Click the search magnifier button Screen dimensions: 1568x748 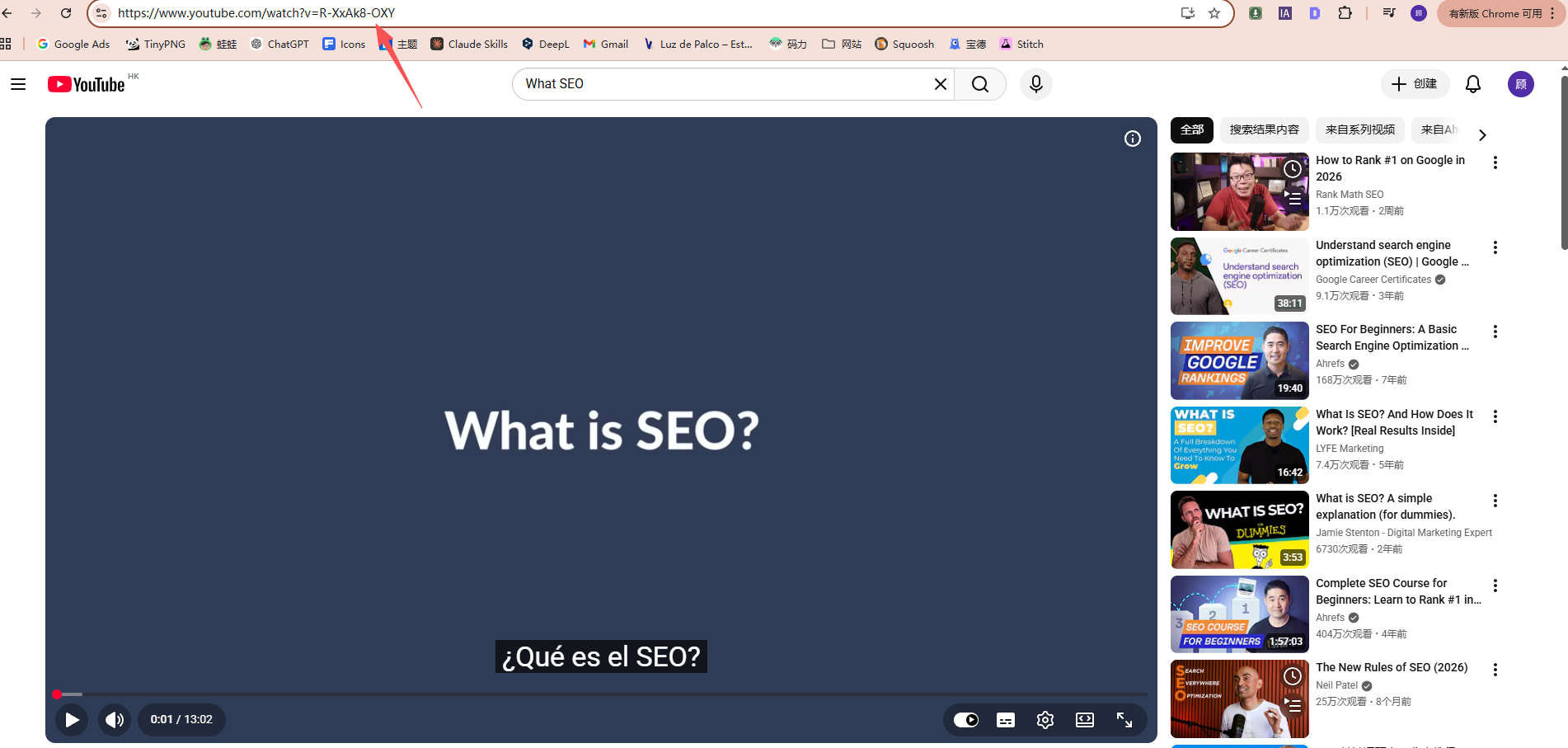tap(979, 84)
